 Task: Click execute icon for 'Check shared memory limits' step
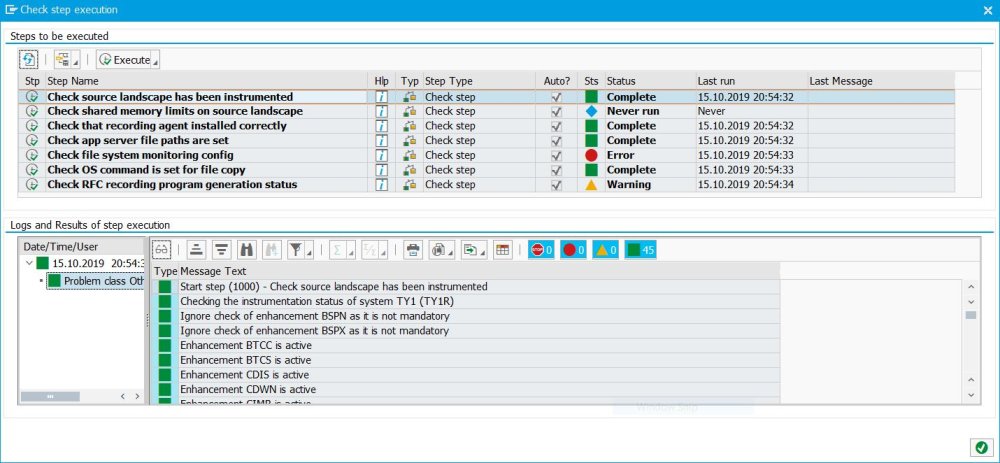[32, 111]
